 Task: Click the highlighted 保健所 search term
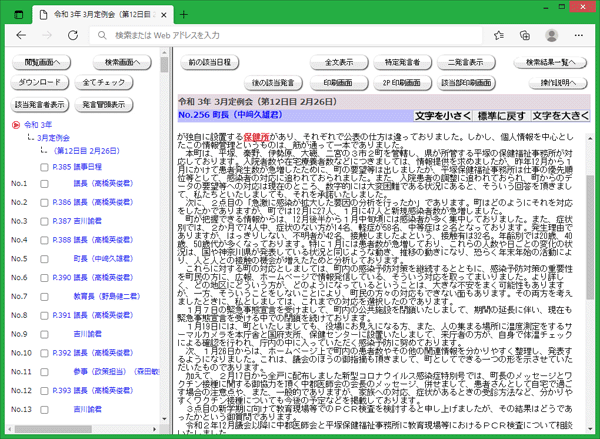tap(256, 137)
